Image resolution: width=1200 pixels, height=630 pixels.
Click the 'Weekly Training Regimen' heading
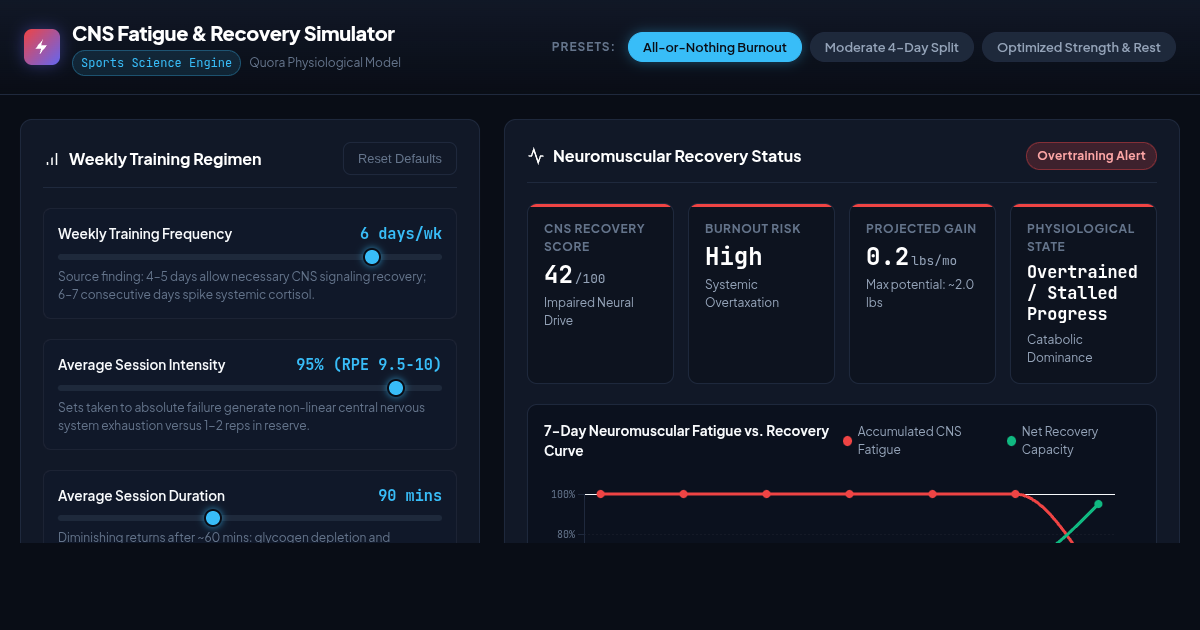165,159
